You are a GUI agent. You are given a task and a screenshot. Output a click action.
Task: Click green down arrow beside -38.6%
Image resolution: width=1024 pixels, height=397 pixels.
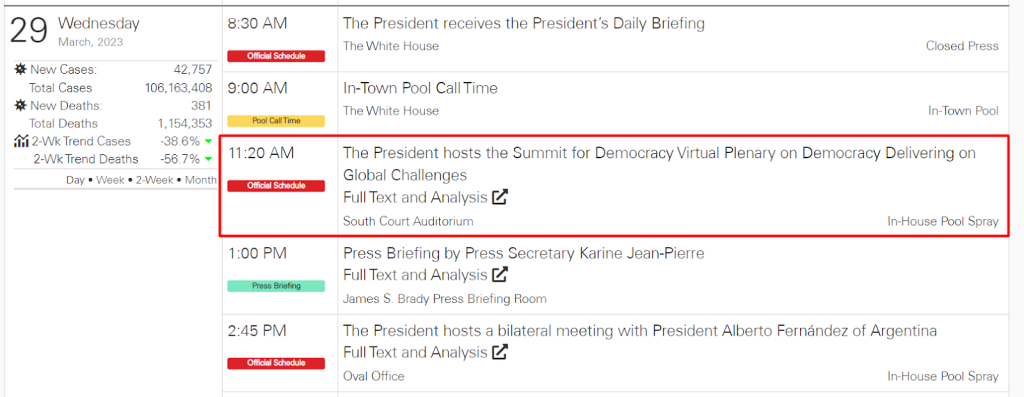tap(208, 142)
